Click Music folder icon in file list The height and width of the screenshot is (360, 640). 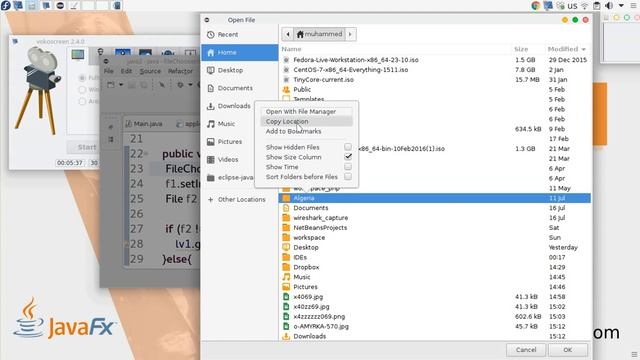coord(286,277)
